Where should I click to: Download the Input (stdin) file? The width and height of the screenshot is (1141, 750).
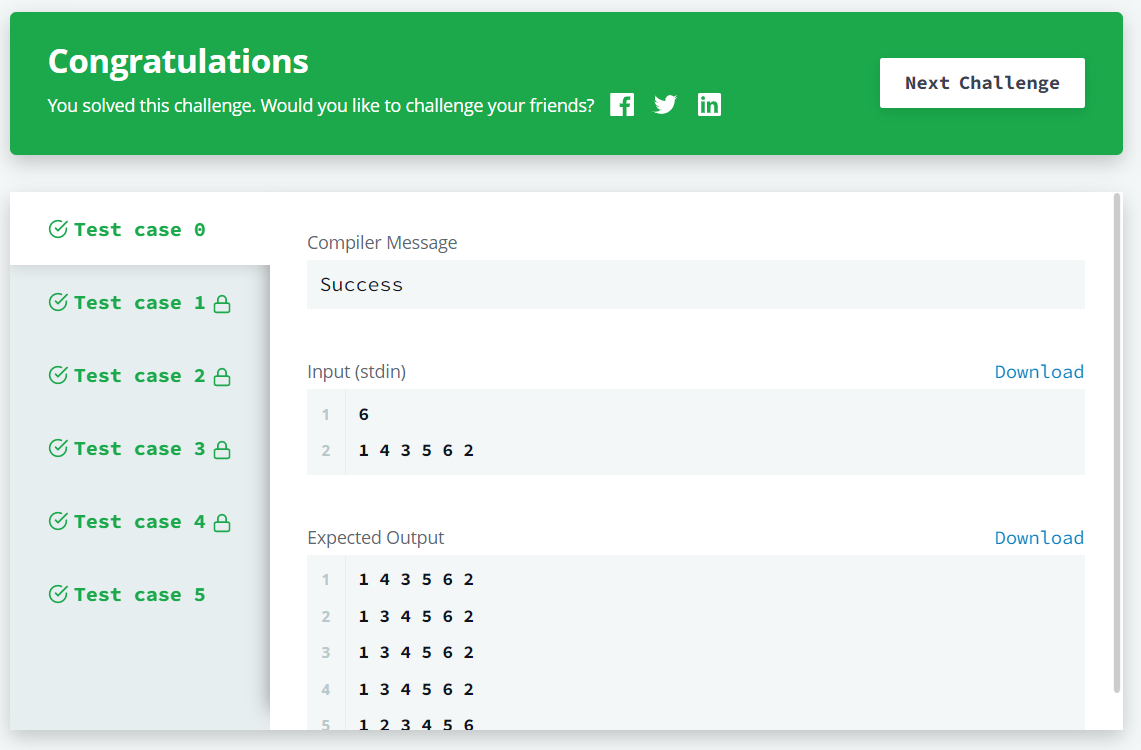coord(1039,372)
